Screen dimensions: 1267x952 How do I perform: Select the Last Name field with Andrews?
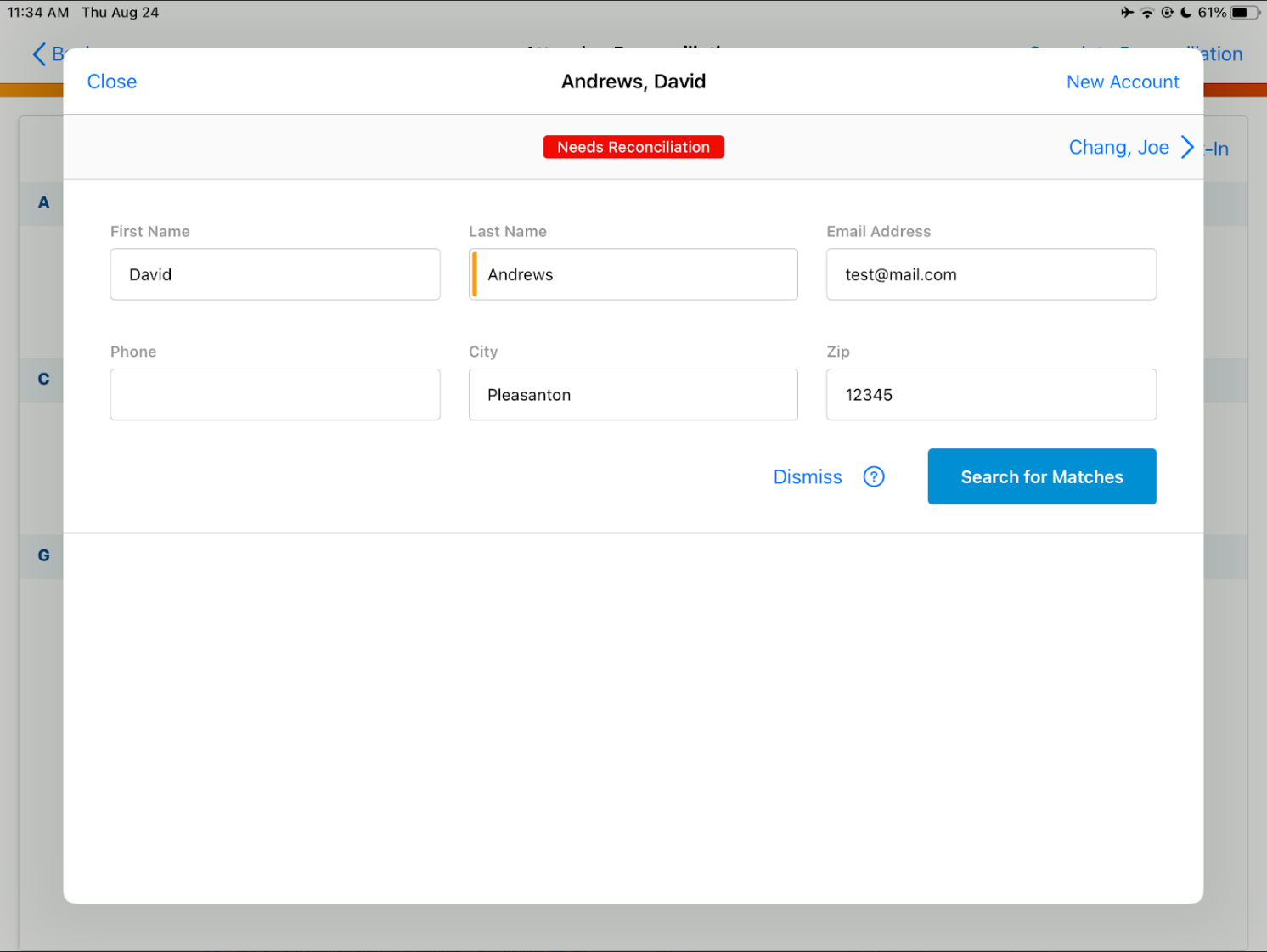click(633, 274)
